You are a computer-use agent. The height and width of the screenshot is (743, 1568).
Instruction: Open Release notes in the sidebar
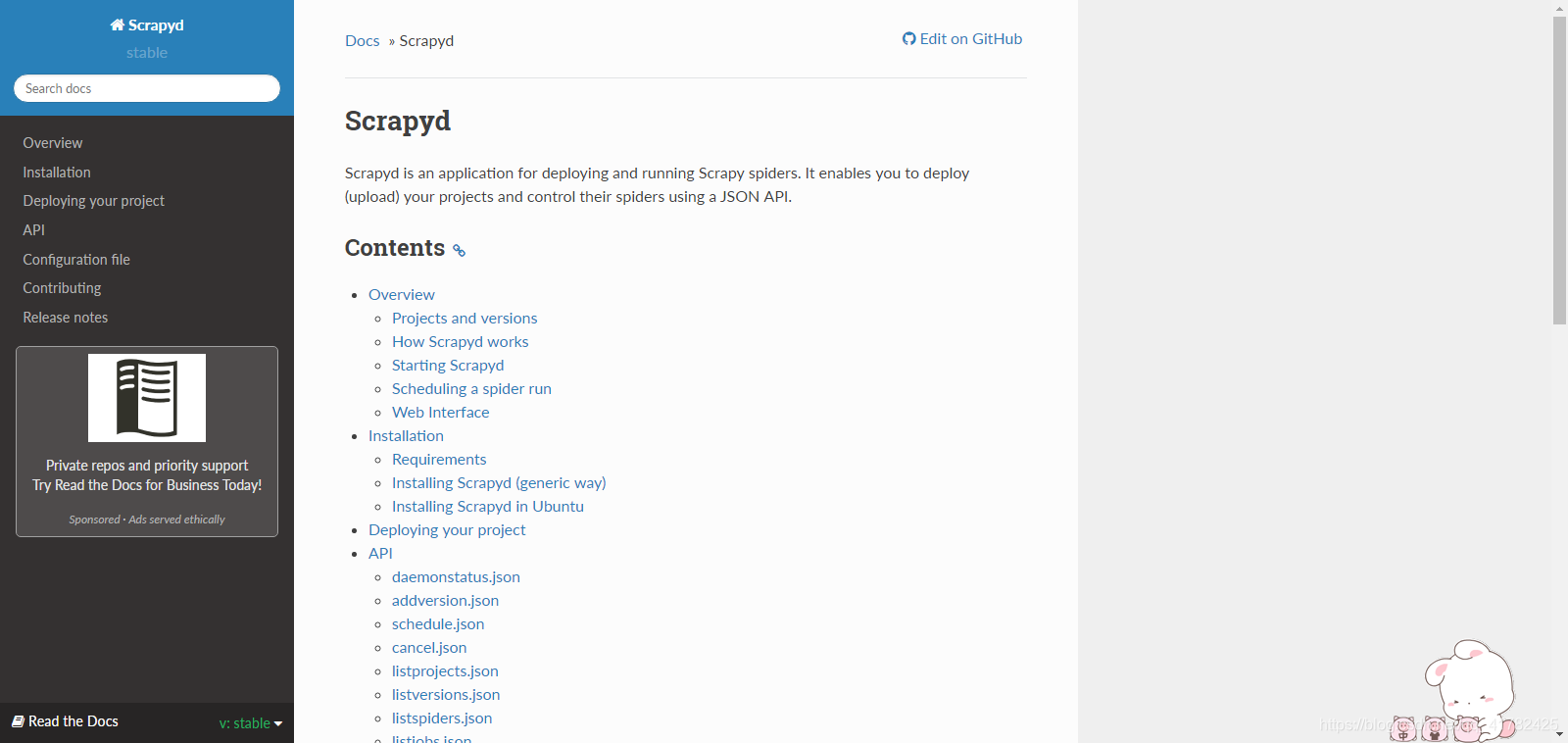pyautogui.click(x=66, y=318)
